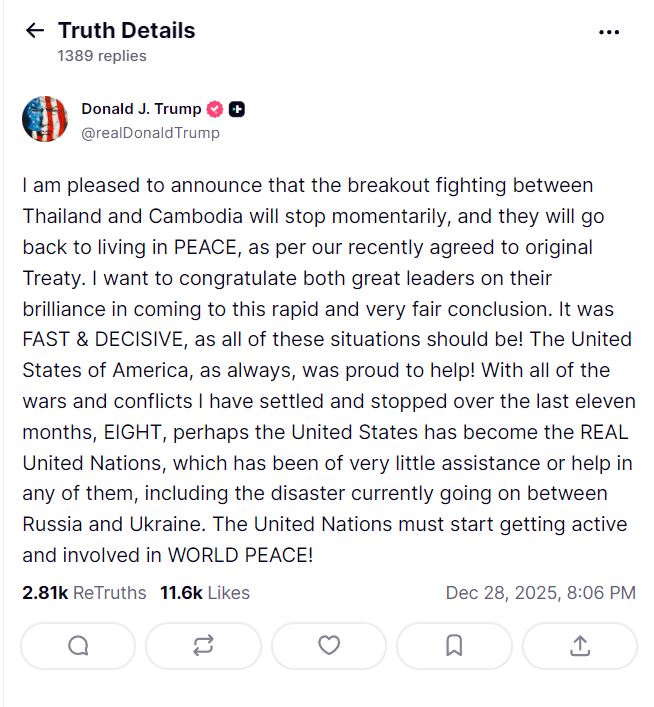View the 11.6k Likes list
Image resolution: width=654 pixels, height=707 pixels.
(x=205, y=593)
